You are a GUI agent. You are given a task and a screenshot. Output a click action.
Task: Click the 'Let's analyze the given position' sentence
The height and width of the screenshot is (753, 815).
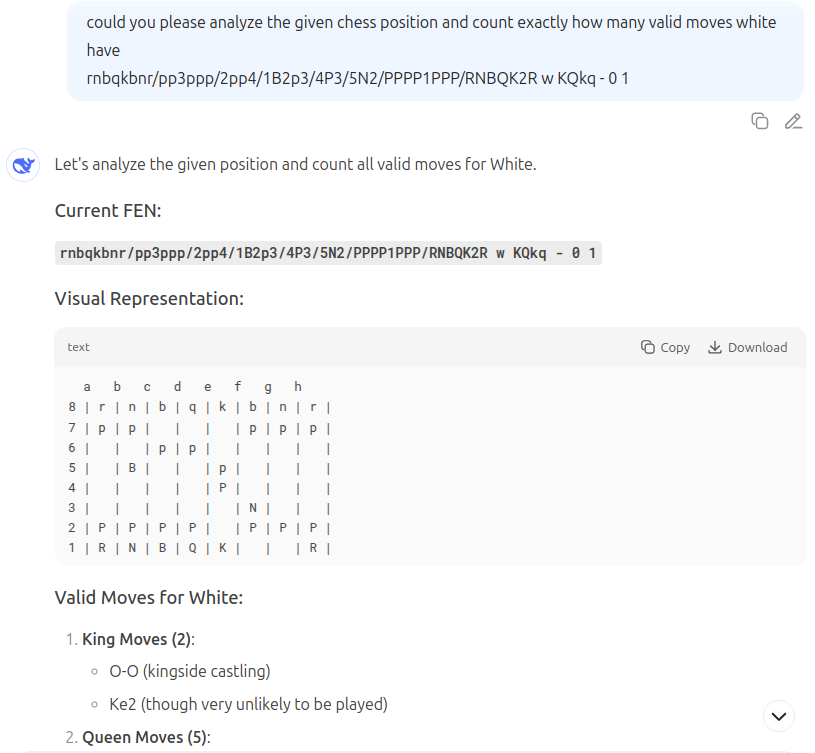[x=295, y=164]
